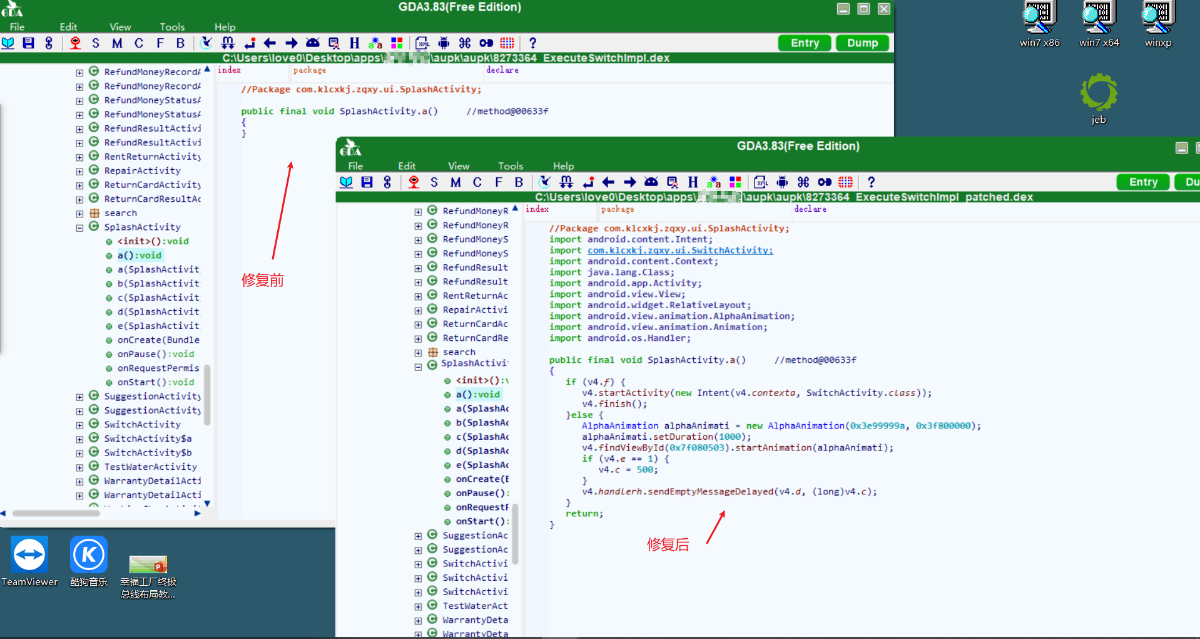The image size is (1200, 639).
Task: Click the Dump button in the rear GDA window
Action: [862, 43]
